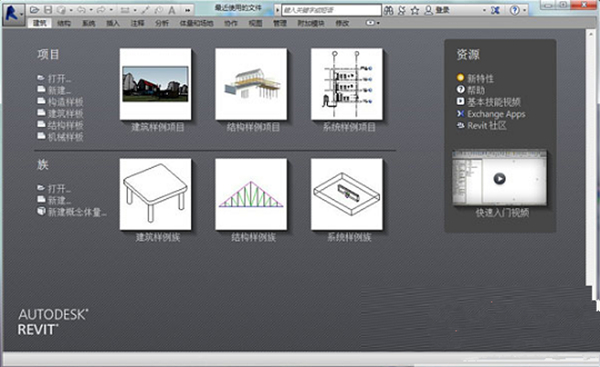This screenshot has width=600, height=367.
Task: Click the keyword search input field
Action: point(331,10)
